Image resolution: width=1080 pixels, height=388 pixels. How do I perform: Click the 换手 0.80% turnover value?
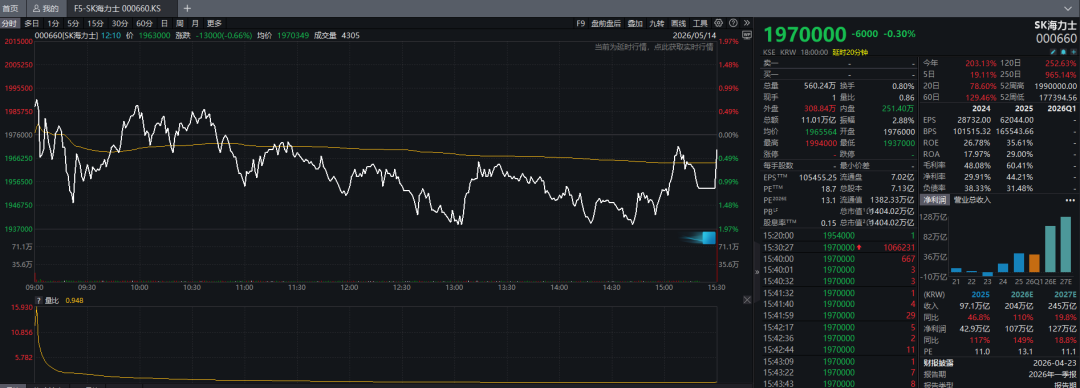pyautogui.click(x=903, y=85)
